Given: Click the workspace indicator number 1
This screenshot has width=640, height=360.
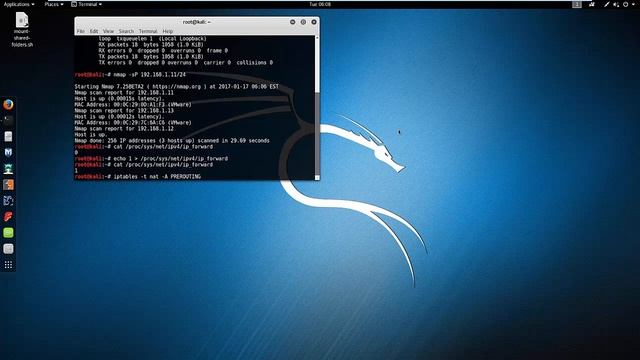Looking at the screenshot, I should [x=576, y=4].
